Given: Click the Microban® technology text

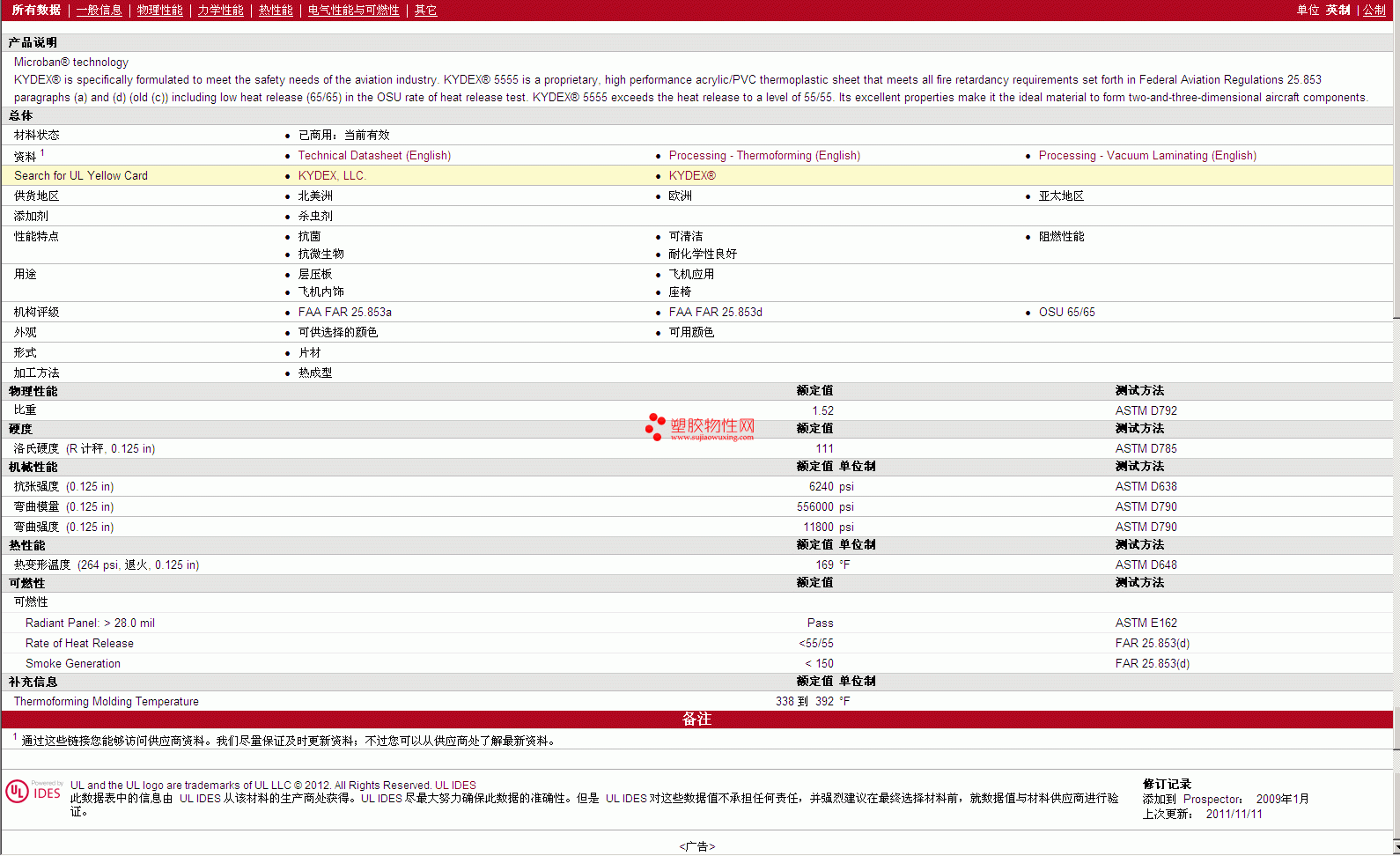Looking at the screenshot, I should click(x=70, y=62).
